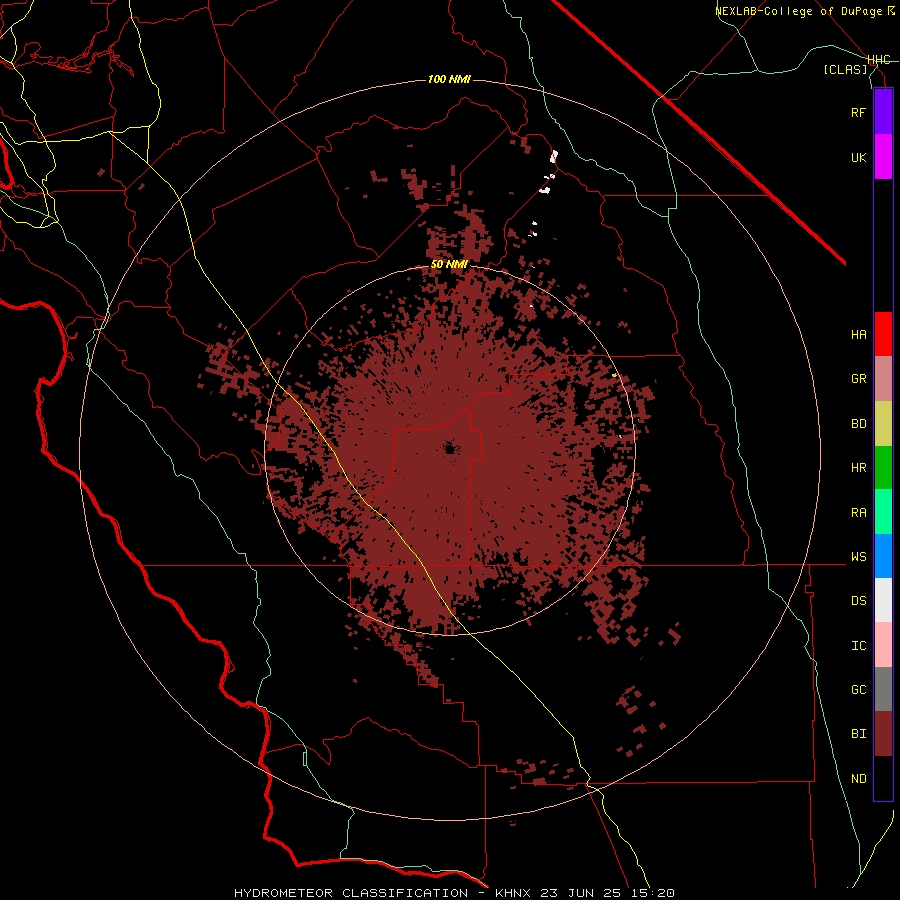The image size is (900, 900).
Task: Click the UK legend label
Action: click(858, 158)
